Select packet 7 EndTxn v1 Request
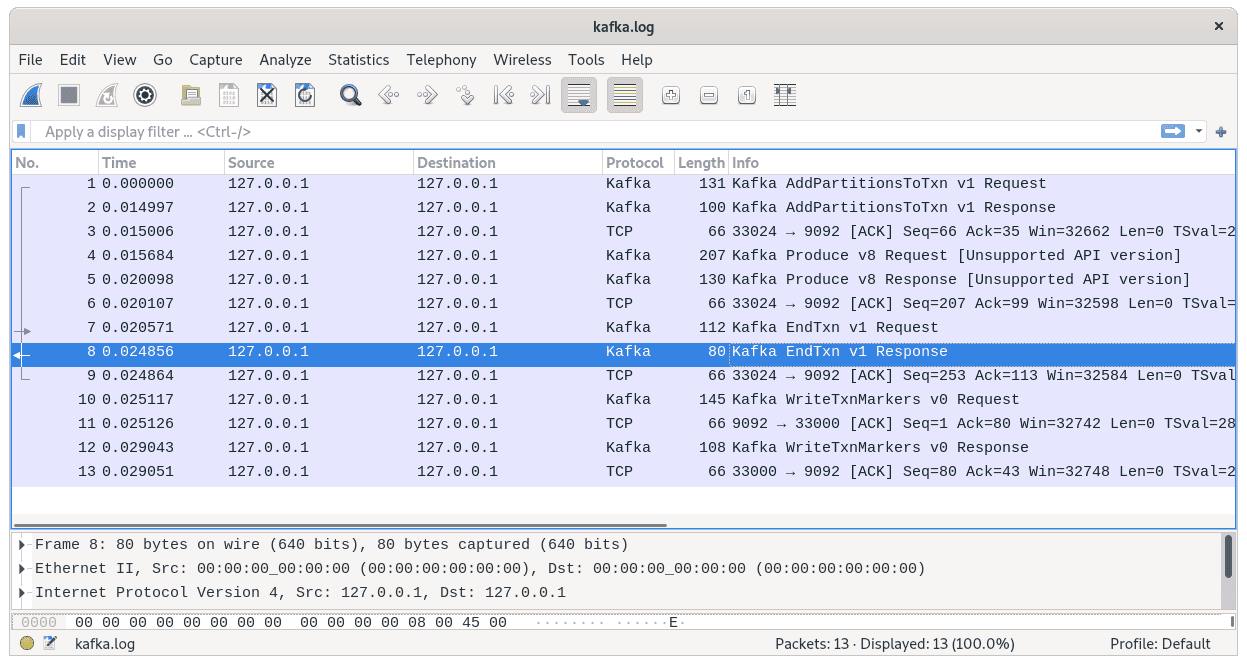This screenshot has width=1247, height=665. pos(624,328)
